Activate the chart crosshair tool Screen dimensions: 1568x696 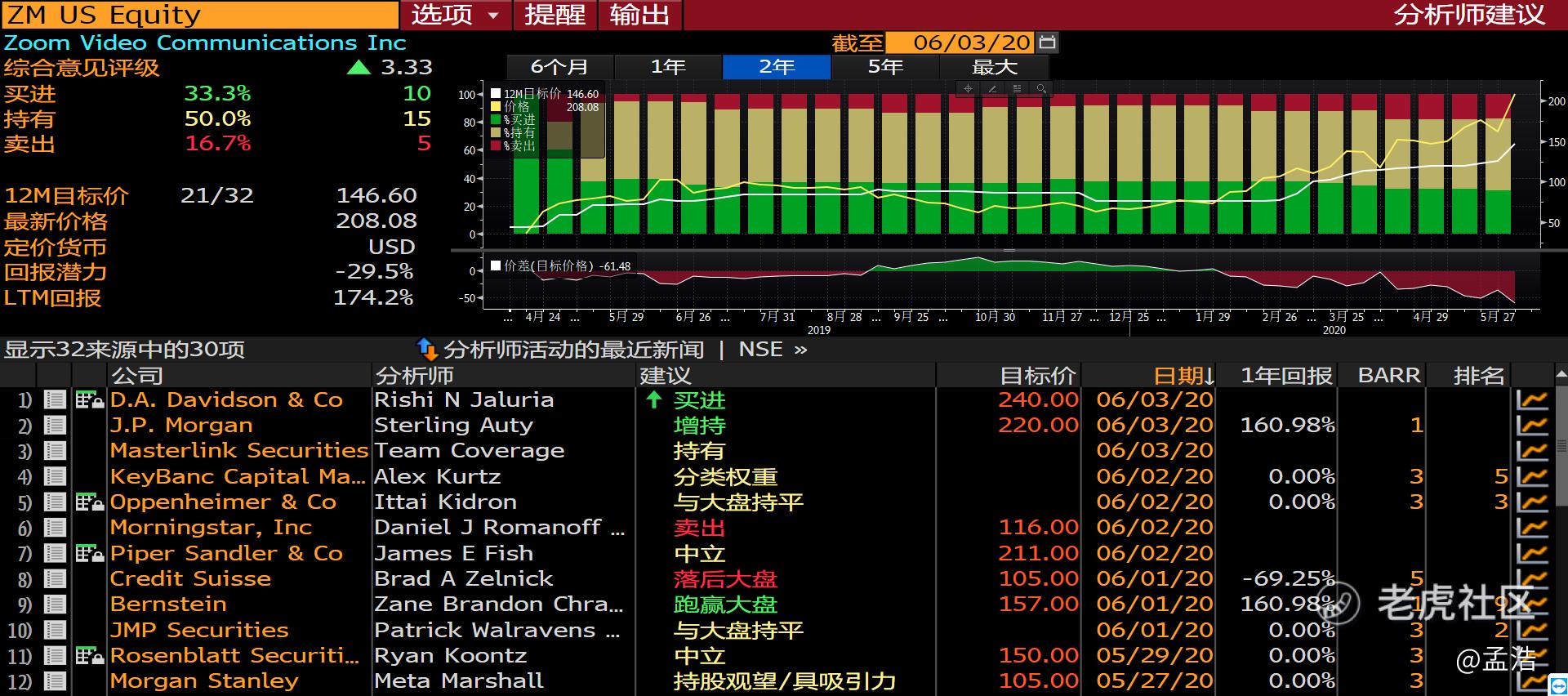click(969, 88)
